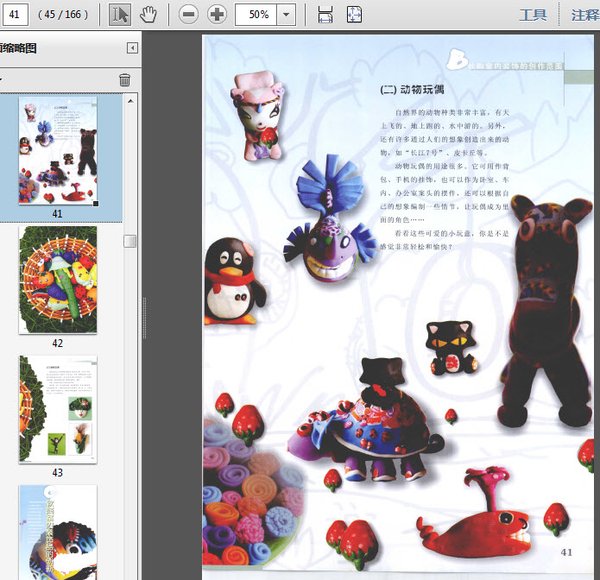Screen dimensions: 600x580
Task: Open the zoom percentage dropdown arrow
Action: coord(287,14)
